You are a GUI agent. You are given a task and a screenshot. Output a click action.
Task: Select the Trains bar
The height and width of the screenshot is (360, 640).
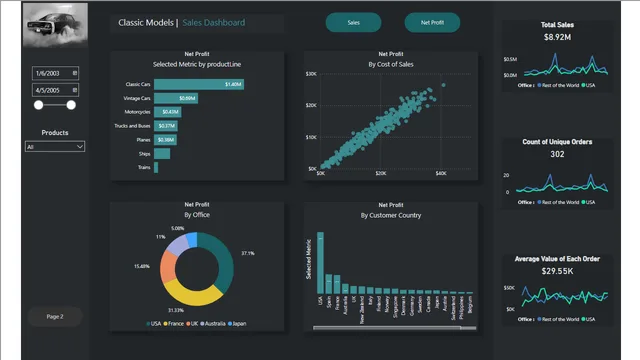(156, 167)
